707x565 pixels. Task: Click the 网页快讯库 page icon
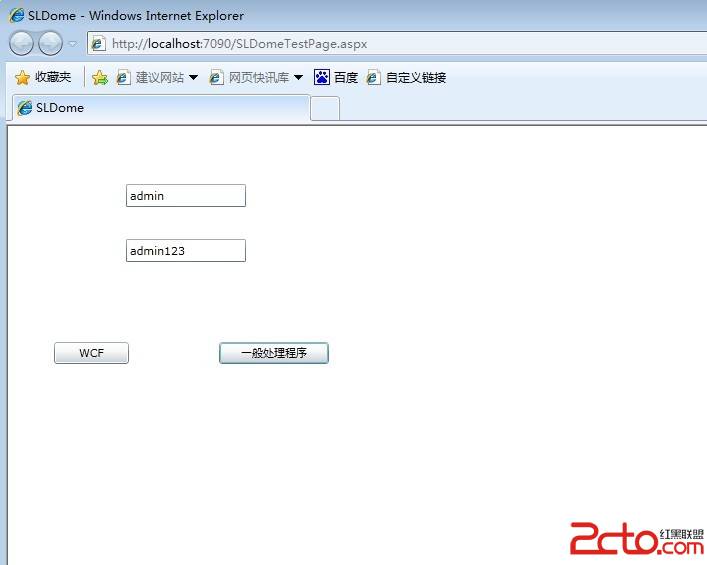tap(216, 78)
